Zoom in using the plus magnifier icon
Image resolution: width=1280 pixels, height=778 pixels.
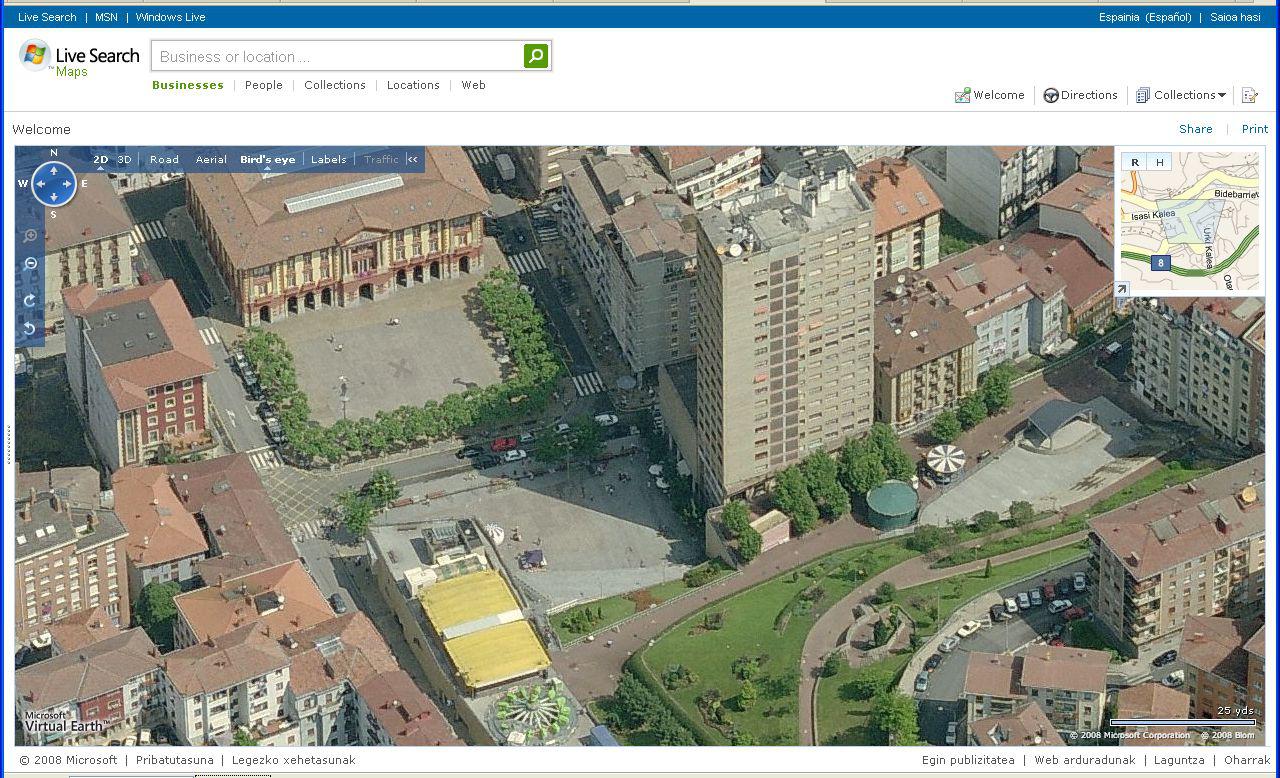click(30, 236)
